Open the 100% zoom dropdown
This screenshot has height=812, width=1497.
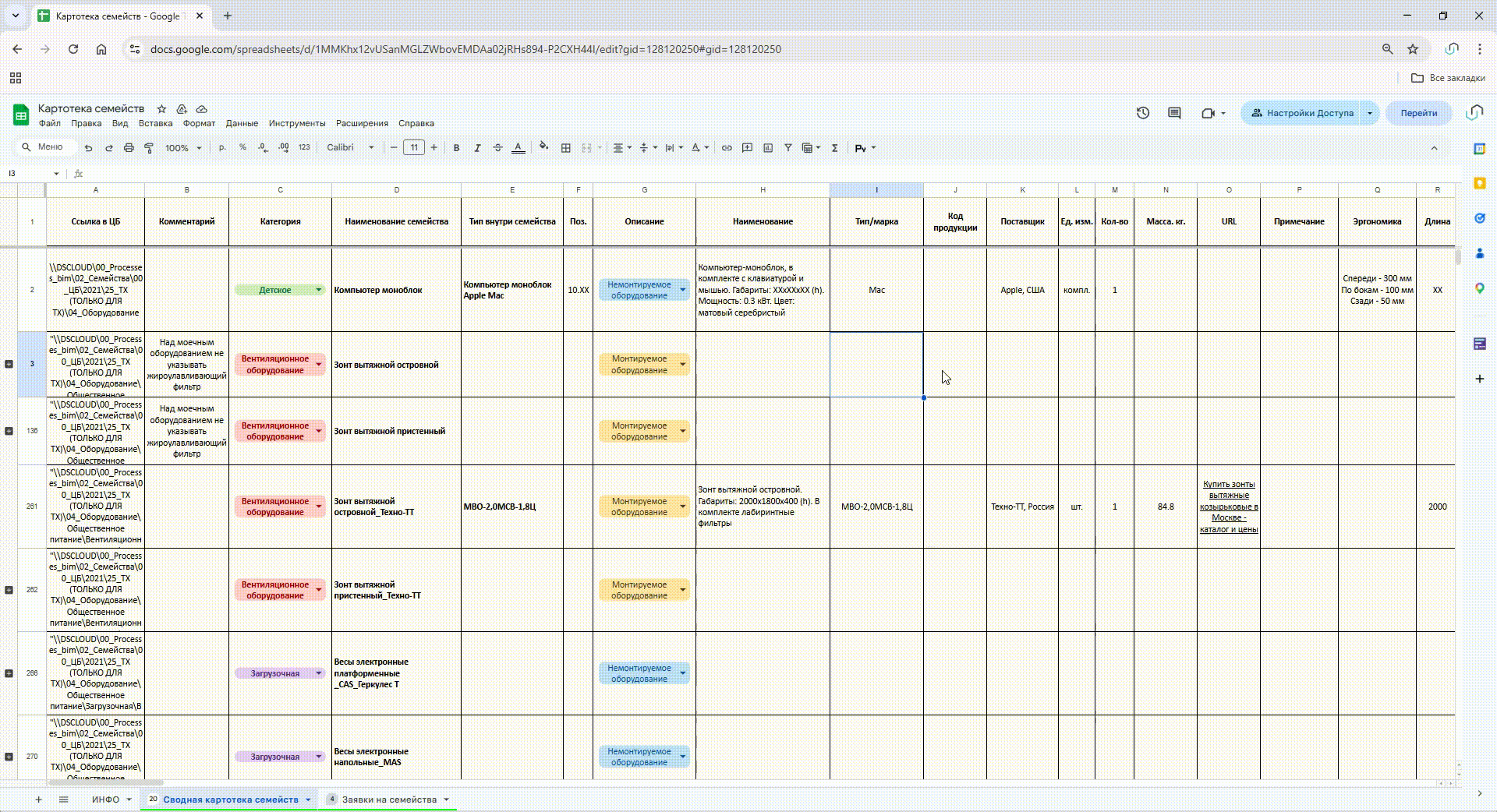pos(183,148)
